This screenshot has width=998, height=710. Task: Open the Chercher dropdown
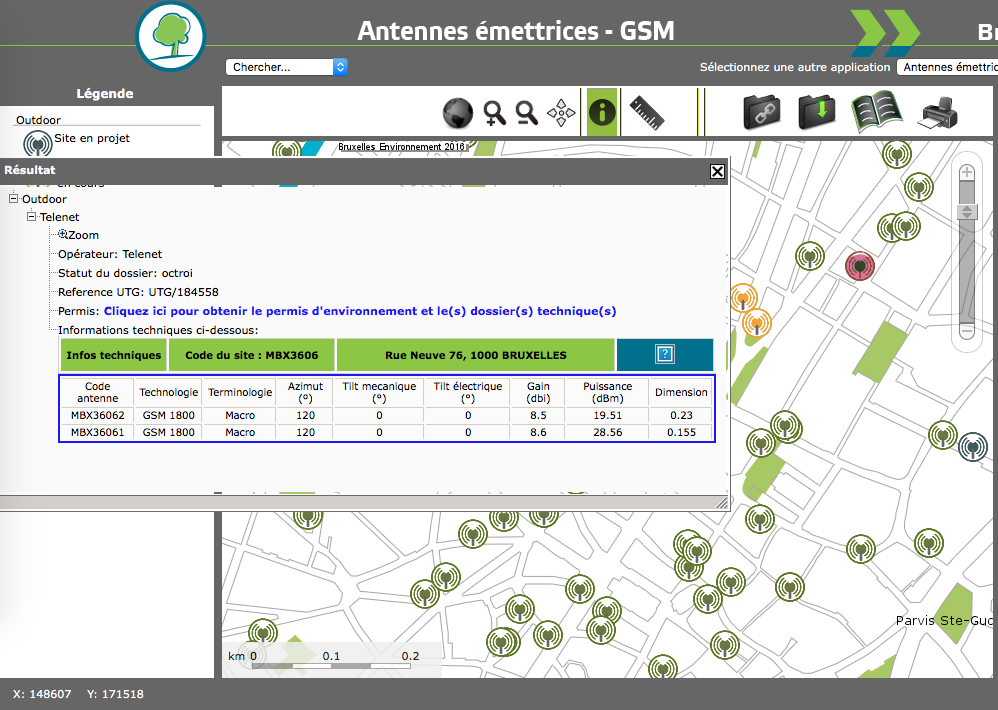click(286, 67)
